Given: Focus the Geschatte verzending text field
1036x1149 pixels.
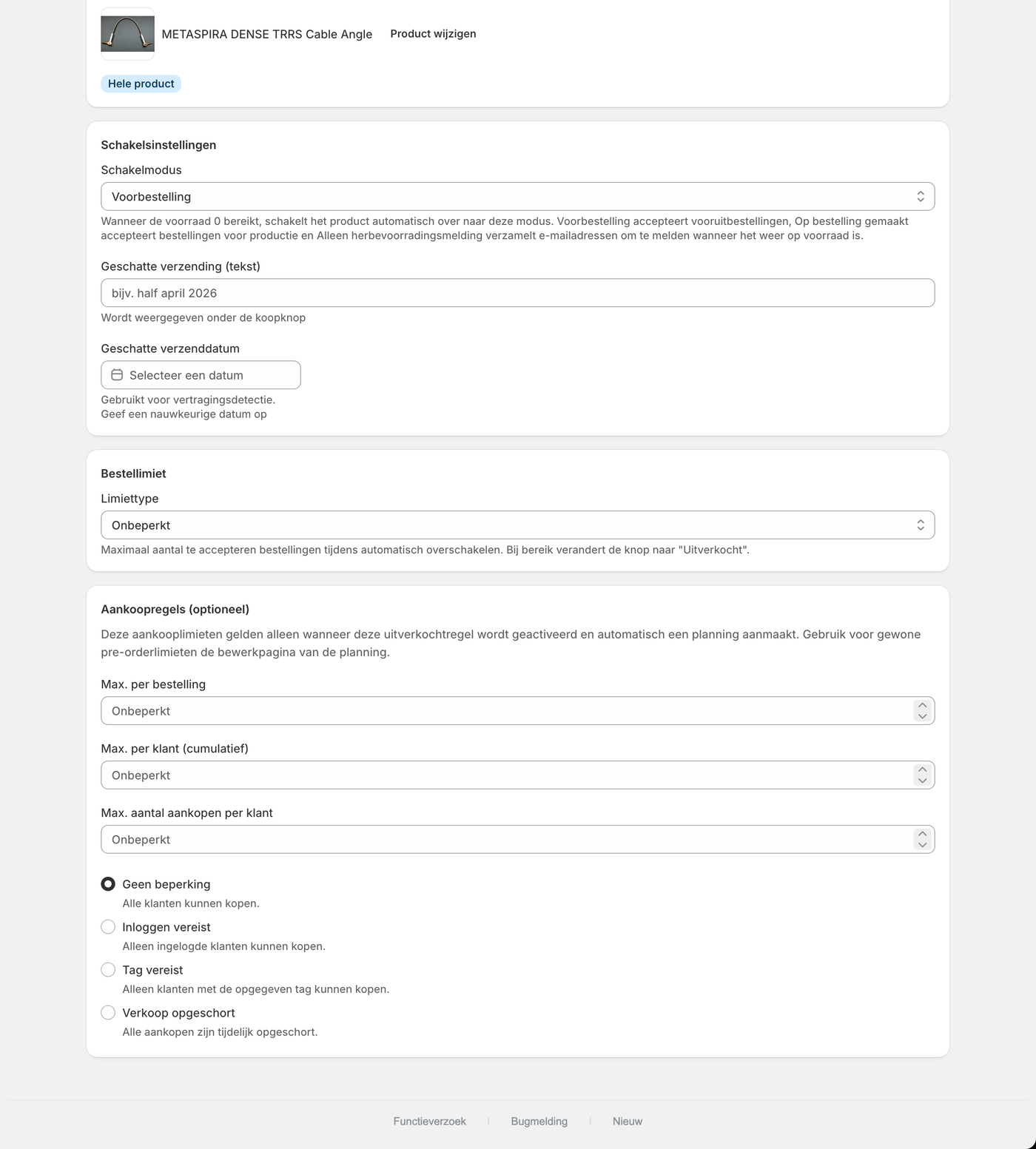Looking at the screenshot, I should tap(517, 293).
